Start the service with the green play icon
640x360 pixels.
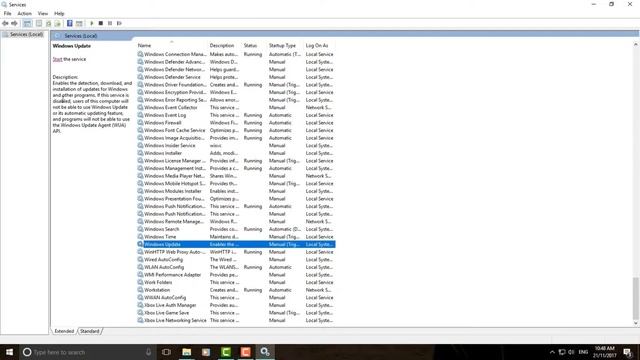91,23
